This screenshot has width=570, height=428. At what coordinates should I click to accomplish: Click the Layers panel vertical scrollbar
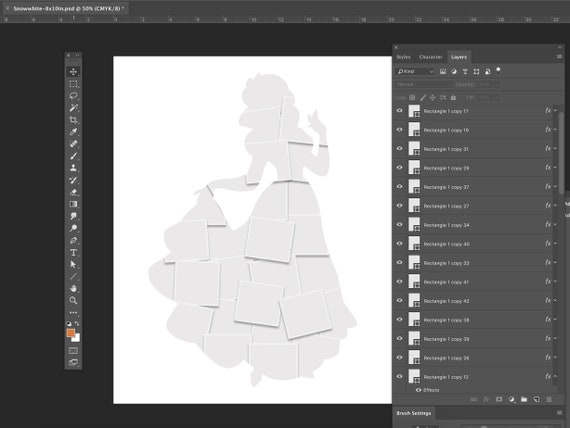pos(561,153)
